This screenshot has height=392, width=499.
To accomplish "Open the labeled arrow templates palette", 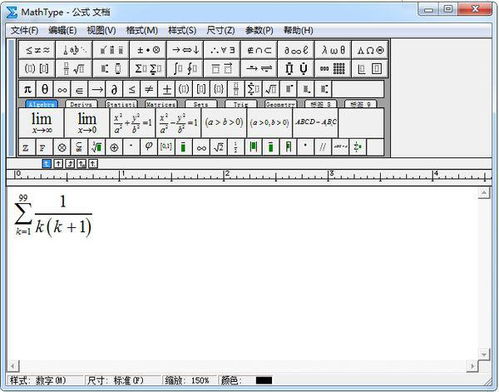I will (x=259, y=69).
